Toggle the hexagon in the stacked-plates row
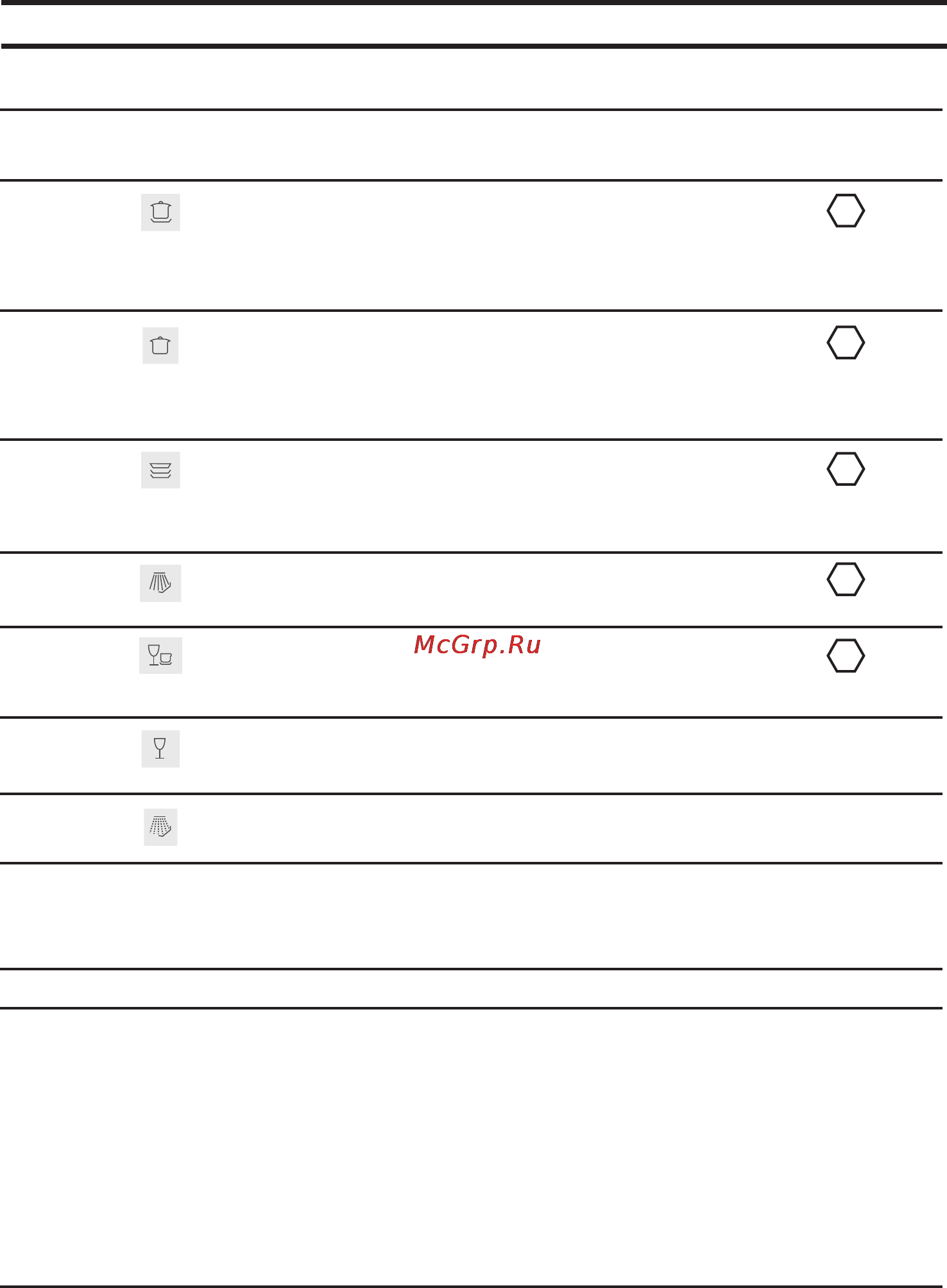947x1288 pixels. 846,469
